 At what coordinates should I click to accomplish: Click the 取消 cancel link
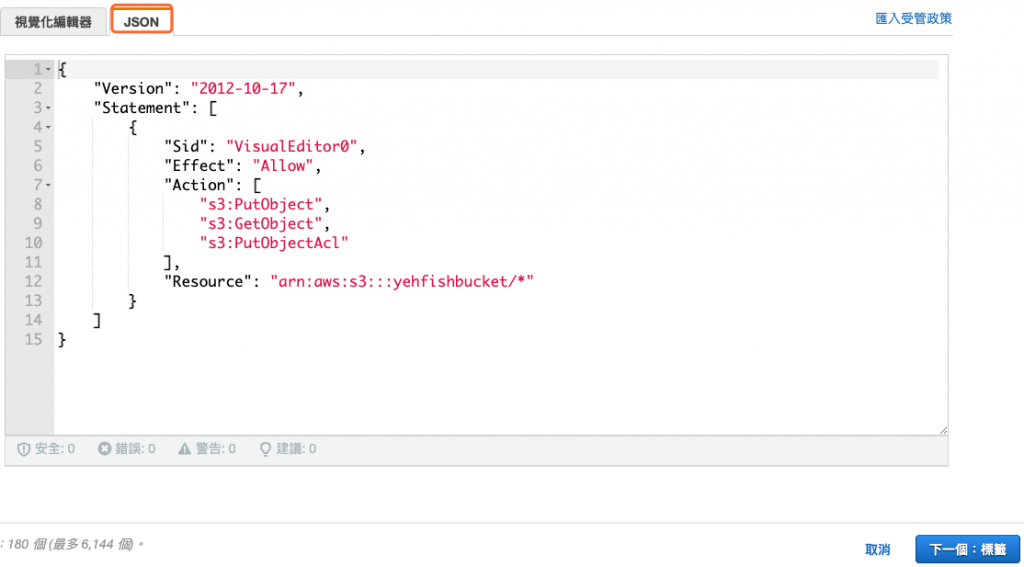click(x=878, y=549)
